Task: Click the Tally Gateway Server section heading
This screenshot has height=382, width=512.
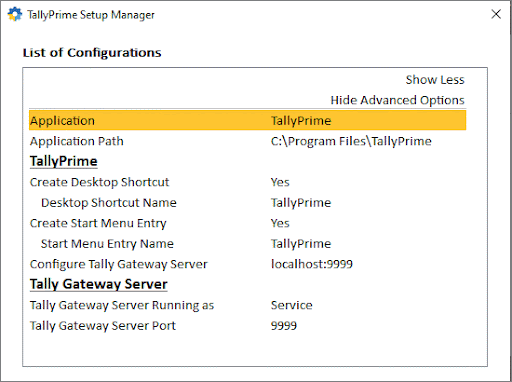Action: [x=99, y=284]
